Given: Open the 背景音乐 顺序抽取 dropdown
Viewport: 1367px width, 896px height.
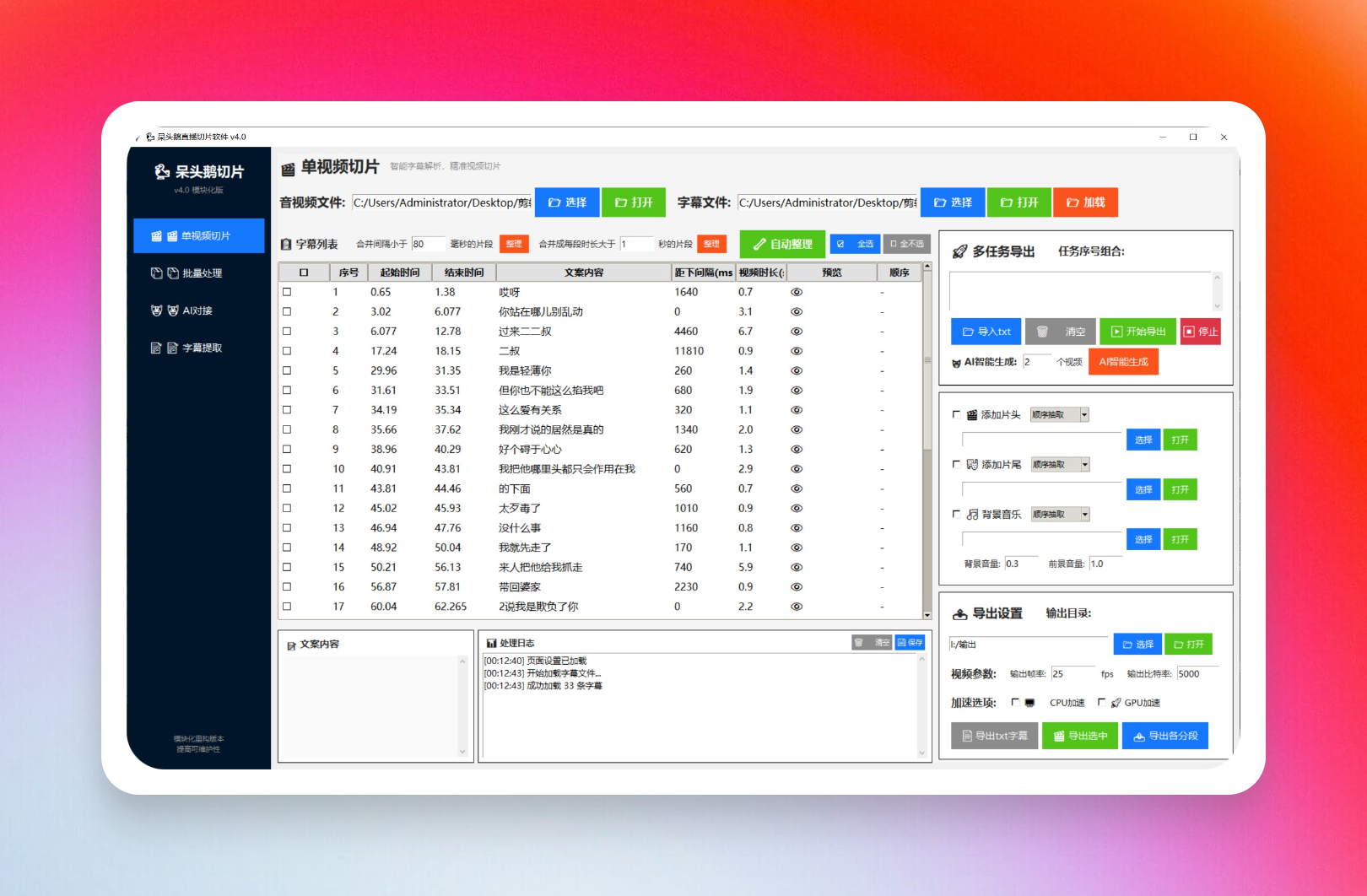Looking at the screenshot, I should [x=1084, y=515].
